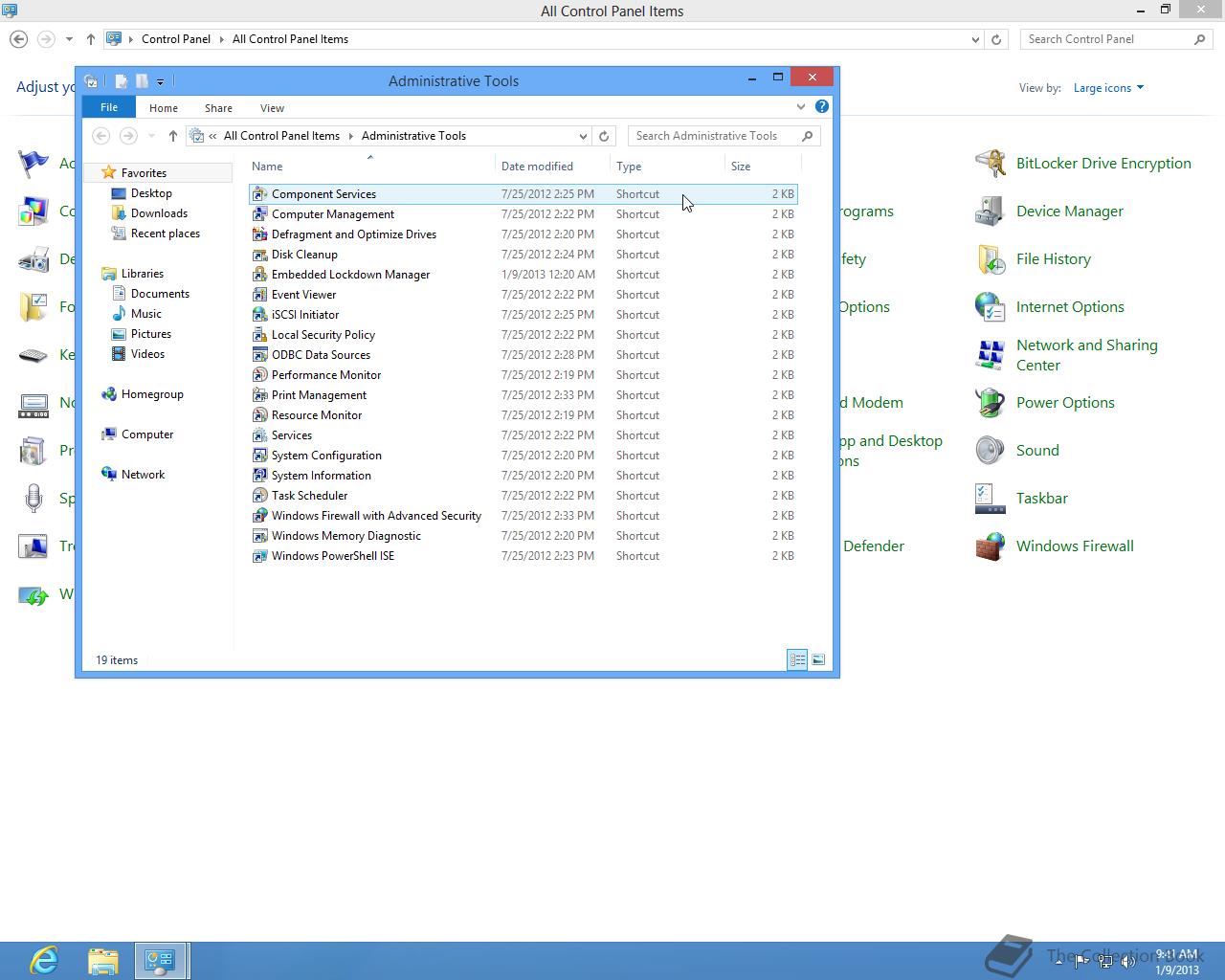Screen dimensions: 1225x980
Task: Open File Explorer from taskbar
Action: tap(102, 961)
